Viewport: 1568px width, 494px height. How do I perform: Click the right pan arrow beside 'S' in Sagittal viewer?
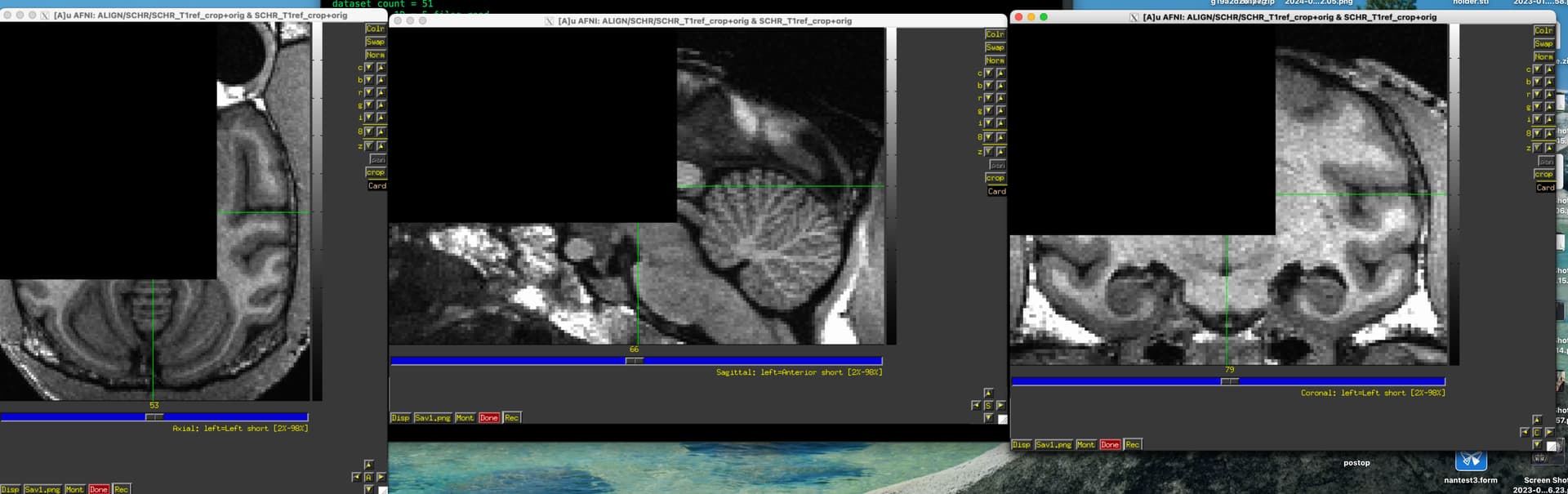1000,405
